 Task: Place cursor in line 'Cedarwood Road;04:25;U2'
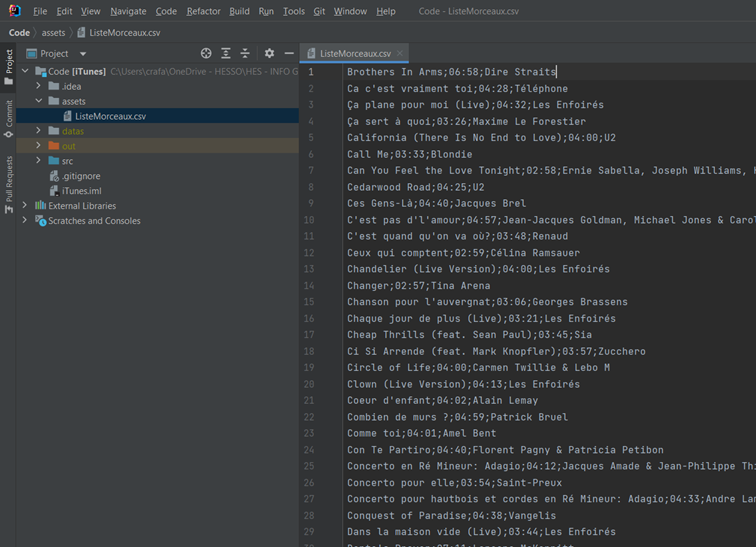click(x=416, y=187)
